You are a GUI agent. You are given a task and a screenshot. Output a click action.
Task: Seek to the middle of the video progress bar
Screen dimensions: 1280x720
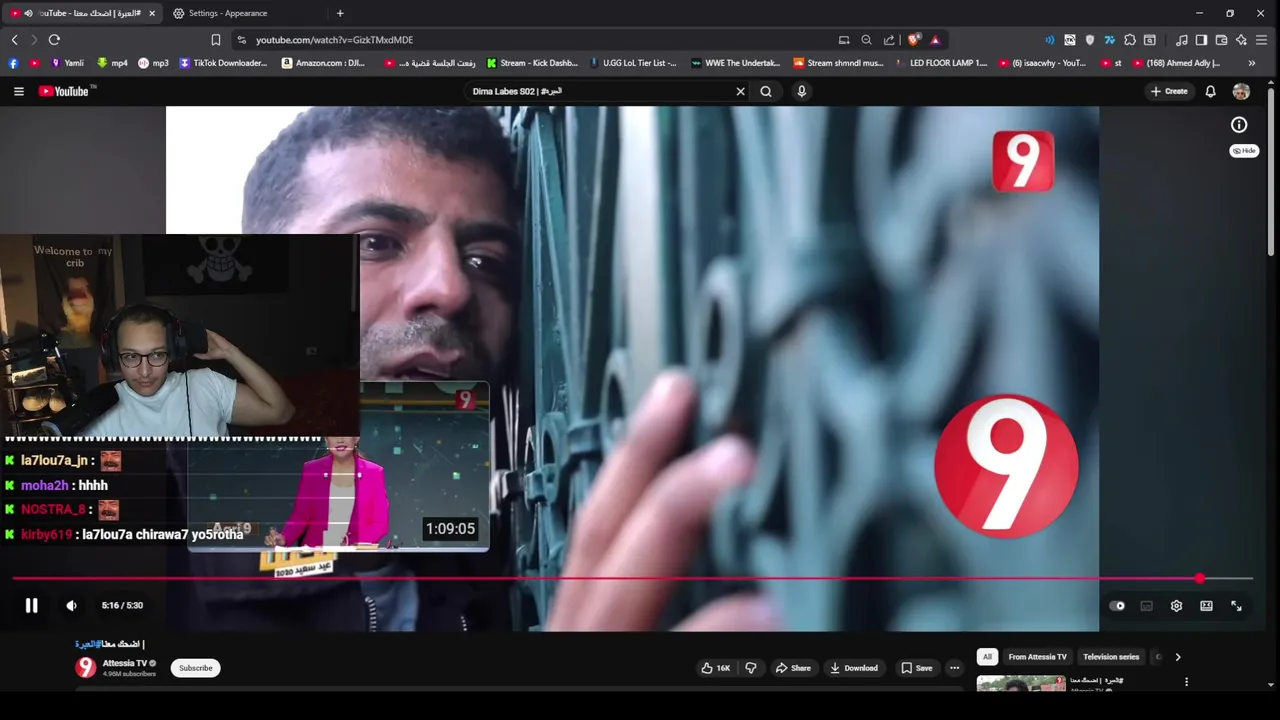(x=632, y=579)
